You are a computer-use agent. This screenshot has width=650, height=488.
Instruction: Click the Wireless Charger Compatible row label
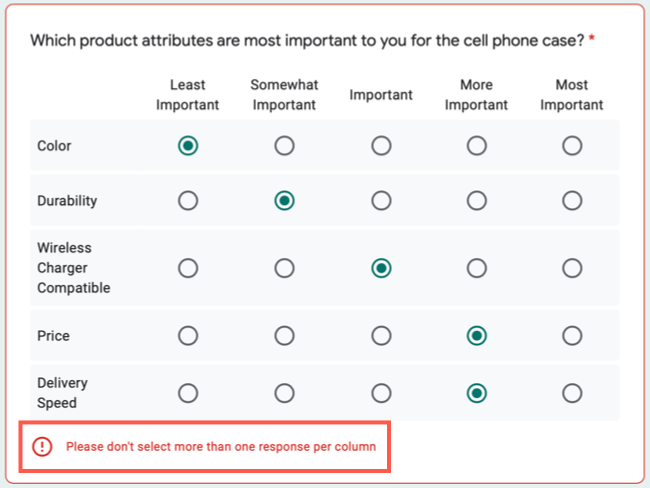coord(74,268)
